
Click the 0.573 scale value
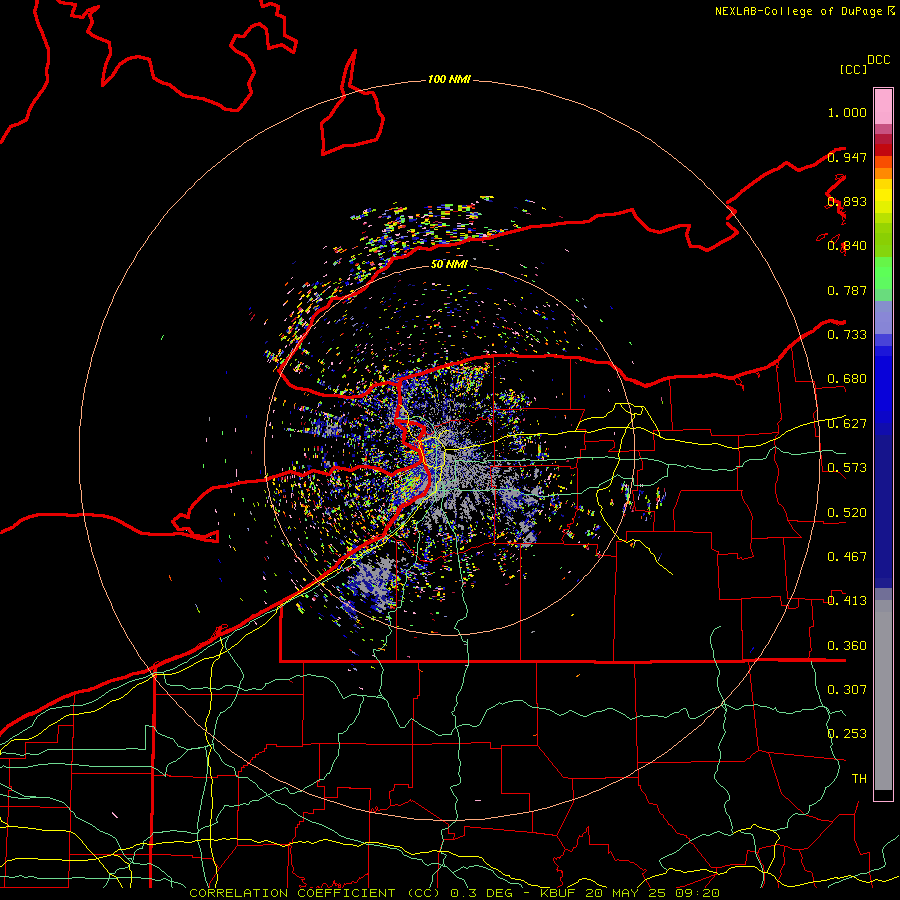(847, 468)
